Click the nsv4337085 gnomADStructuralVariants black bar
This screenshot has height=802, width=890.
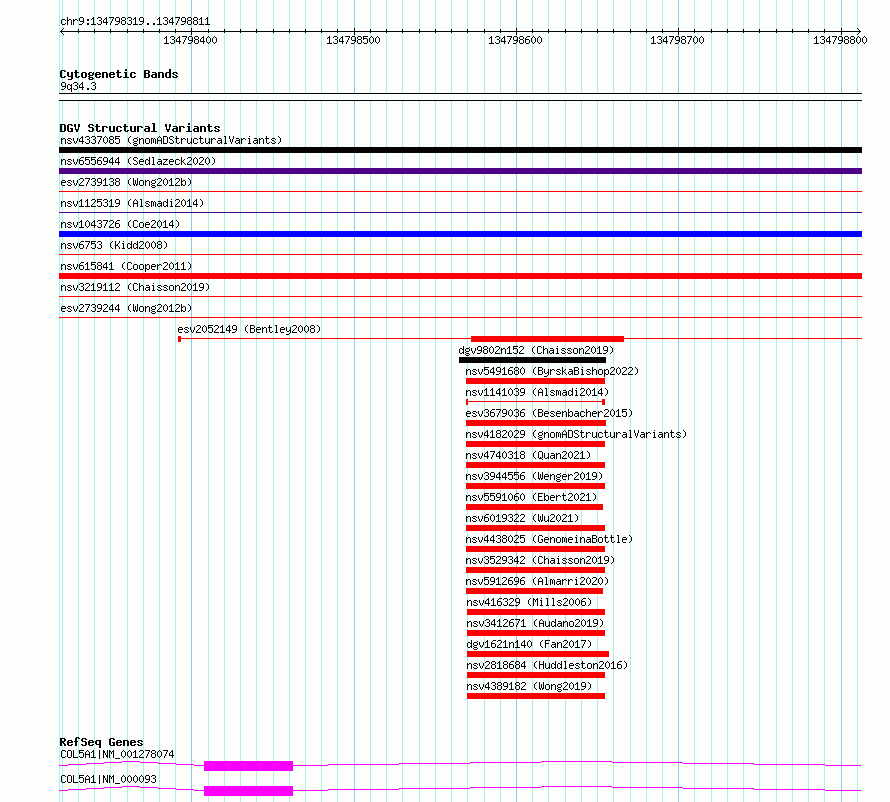[x=460, y=150]
